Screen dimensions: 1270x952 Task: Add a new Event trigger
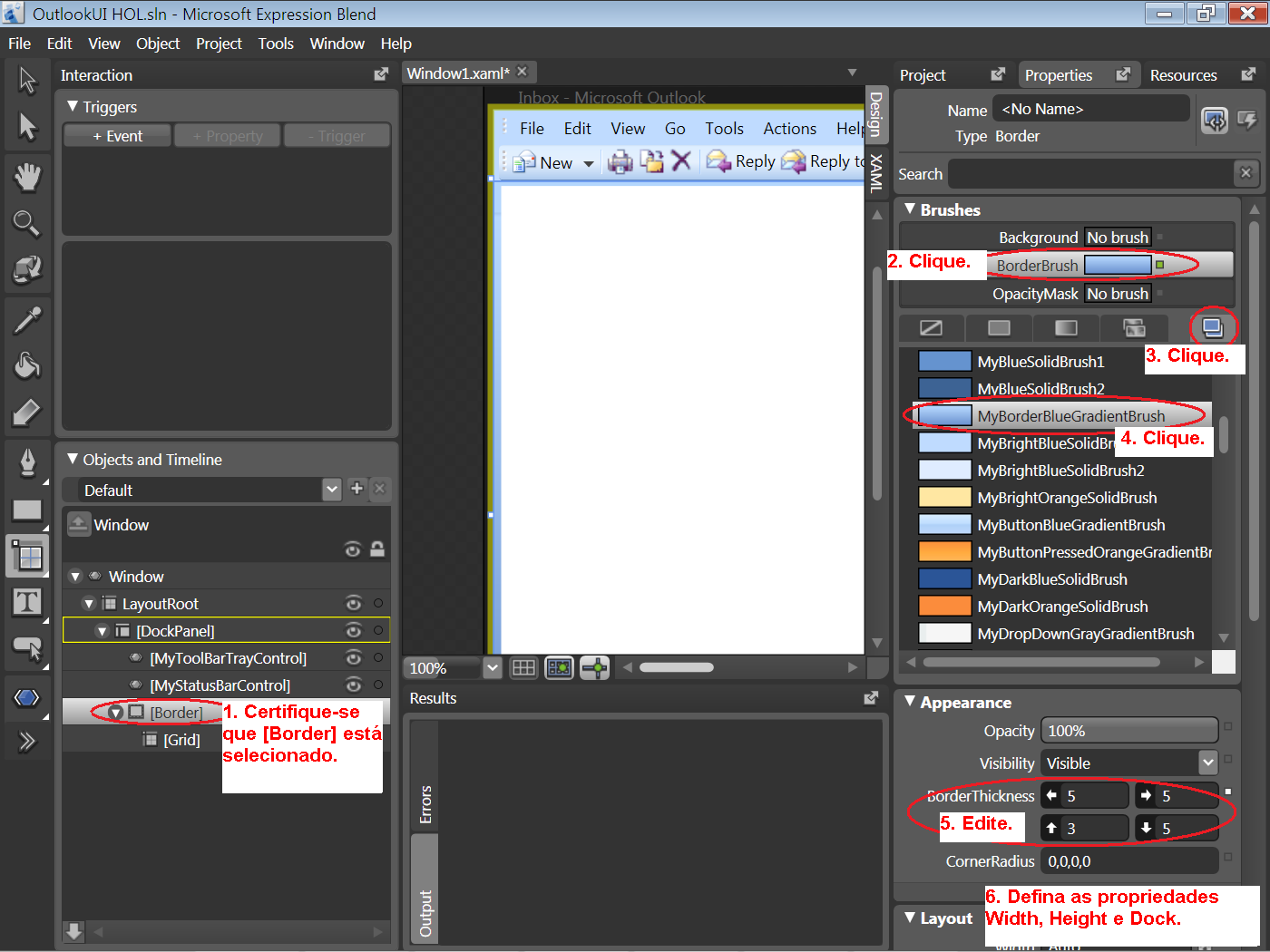pos(117,136)
